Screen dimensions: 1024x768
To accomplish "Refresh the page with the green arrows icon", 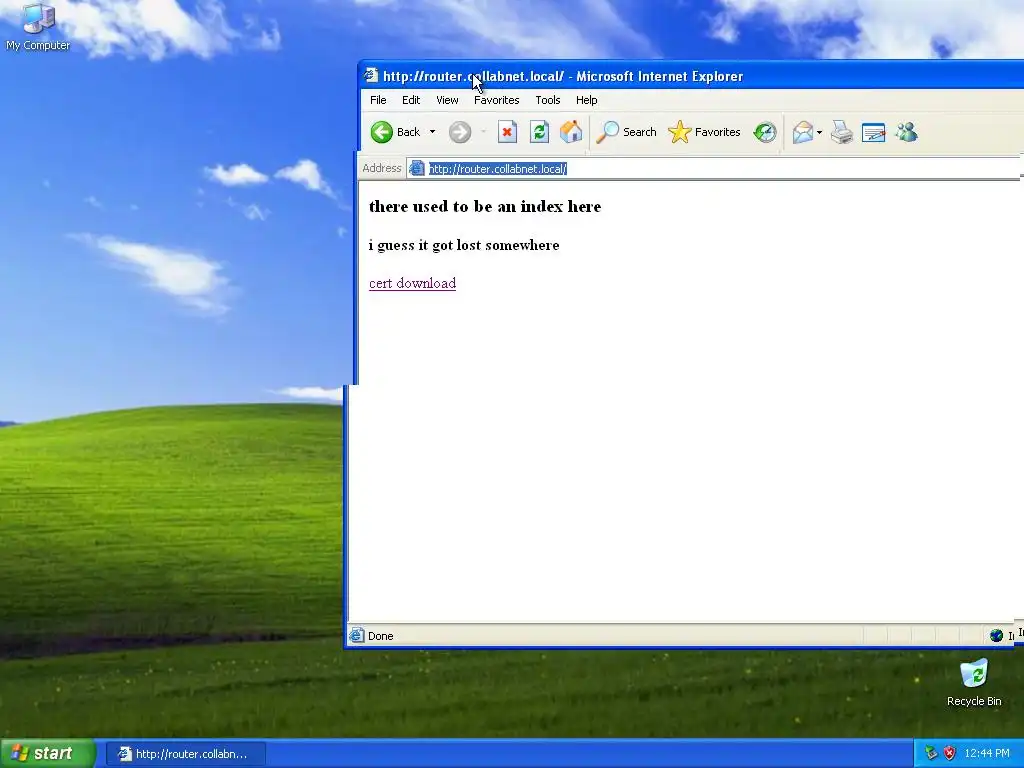I will point(539,132).
